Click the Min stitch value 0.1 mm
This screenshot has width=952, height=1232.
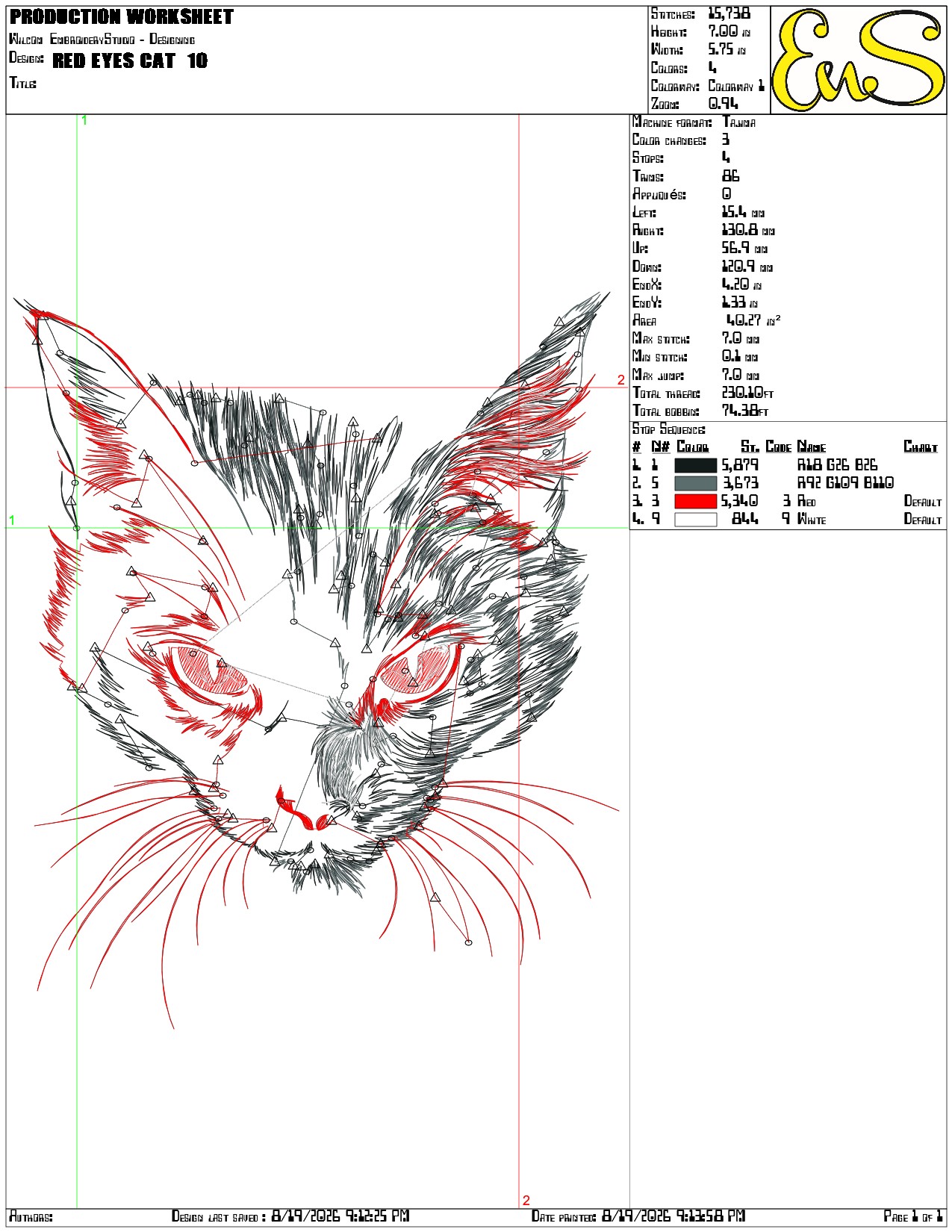(x=739, y=357)
